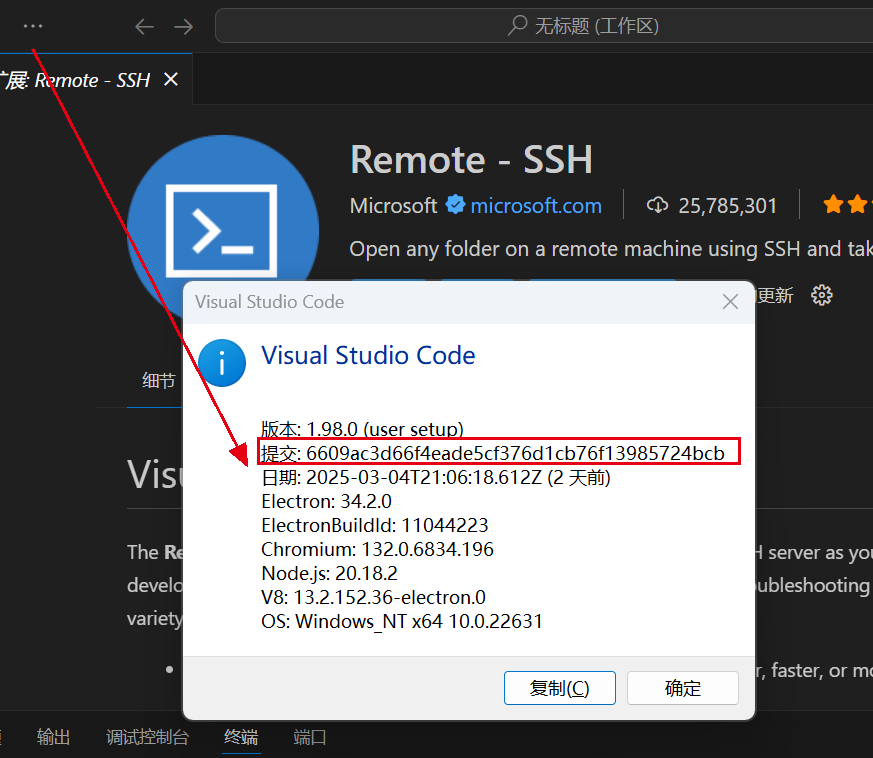This screenshot has height=758, width=873.
Task: Open the ellipsis menu in title bar
Action: (x=33, y=26)
